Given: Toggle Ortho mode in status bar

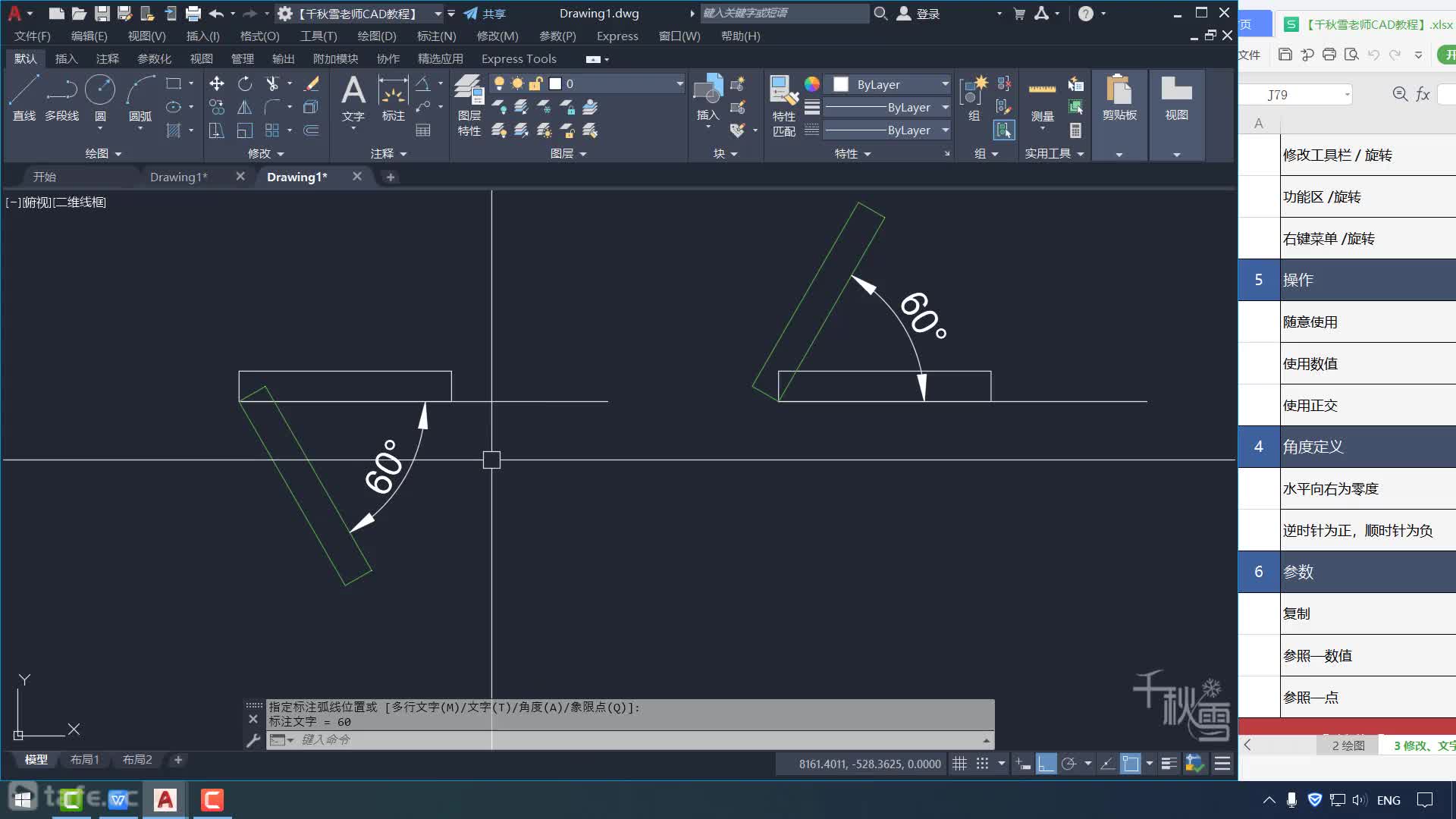Looking at the screenshot, I should 1046,764.
